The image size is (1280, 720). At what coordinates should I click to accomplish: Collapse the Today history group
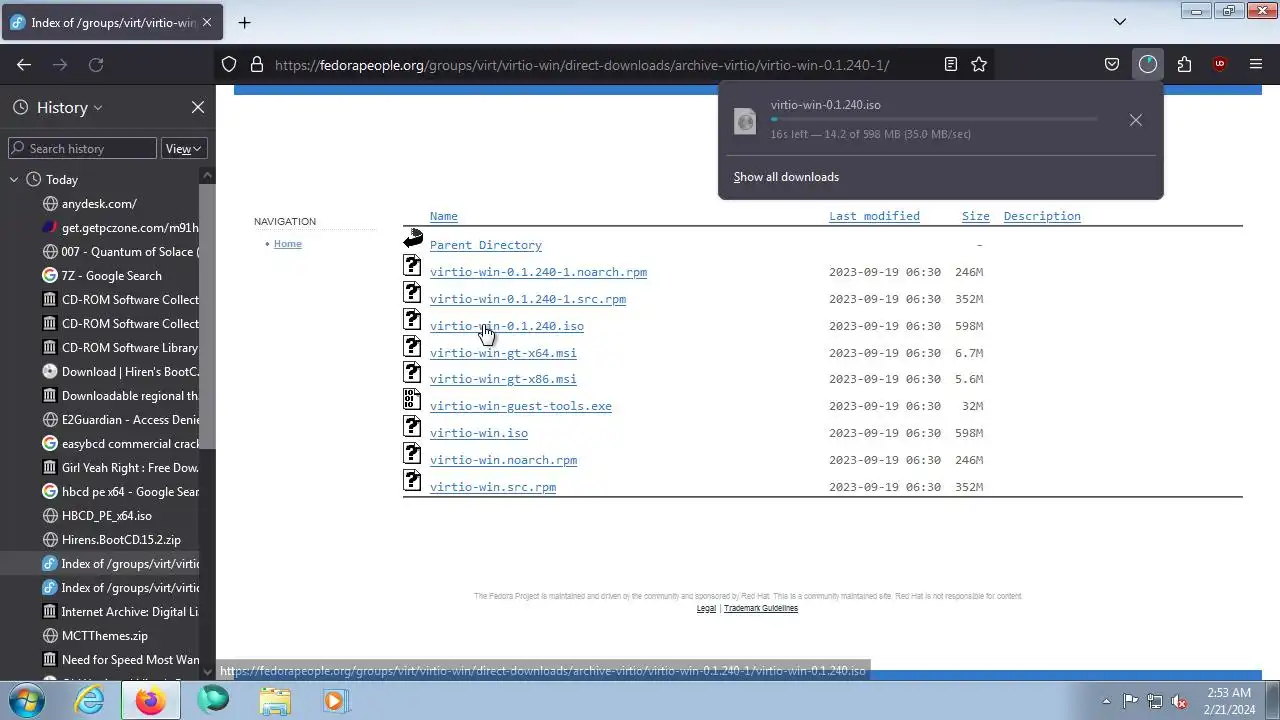click(14, 180)
